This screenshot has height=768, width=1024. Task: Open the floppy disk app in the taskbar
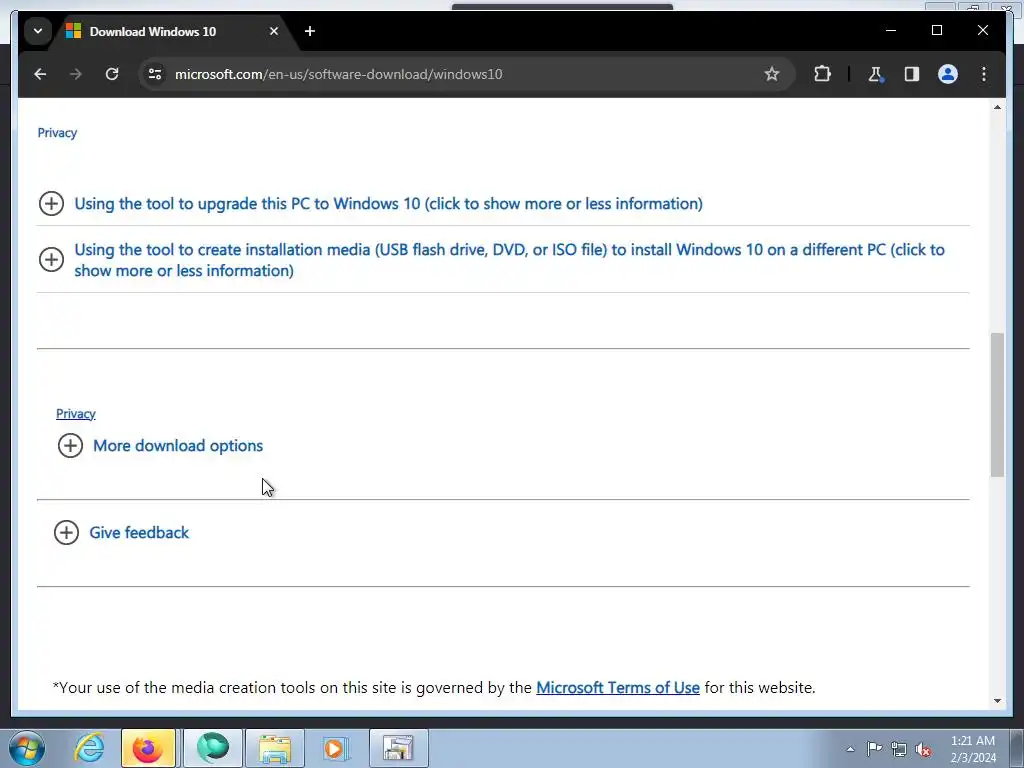398,748
